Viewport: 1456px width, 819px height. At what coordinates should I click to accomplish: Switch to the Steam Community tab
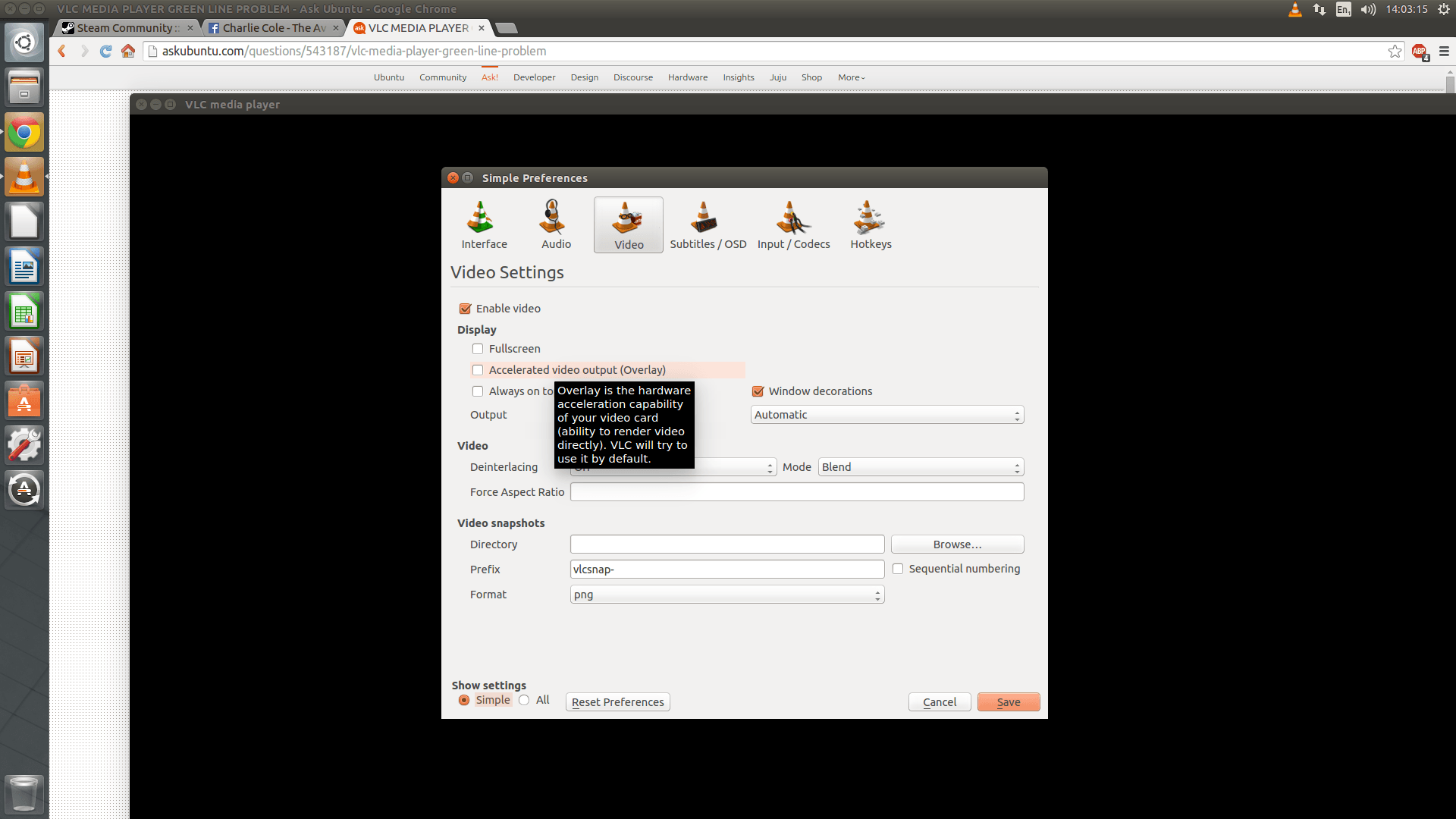(125, 28)
